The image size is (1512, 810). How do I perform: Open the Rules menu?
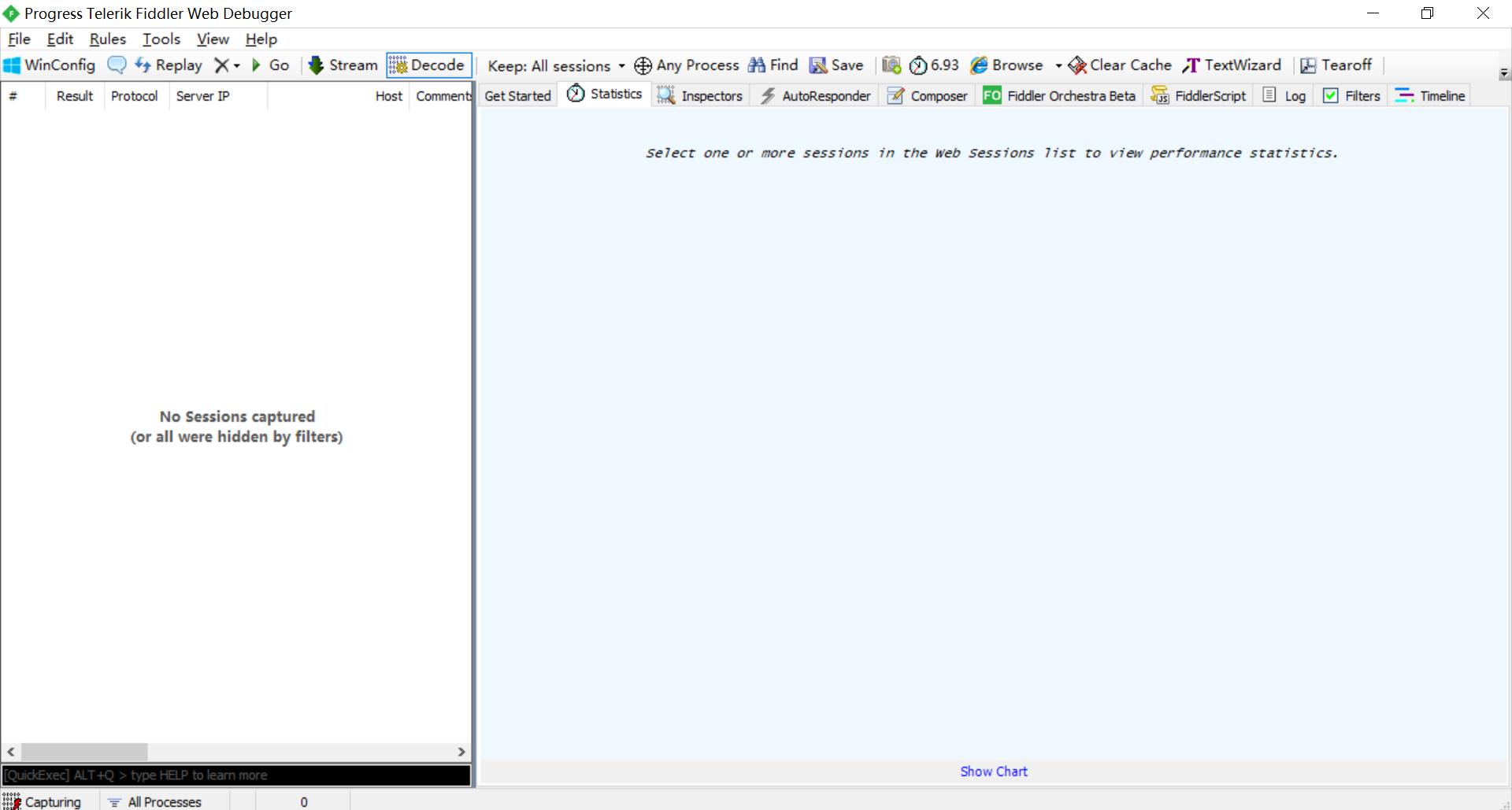(108, 39)
